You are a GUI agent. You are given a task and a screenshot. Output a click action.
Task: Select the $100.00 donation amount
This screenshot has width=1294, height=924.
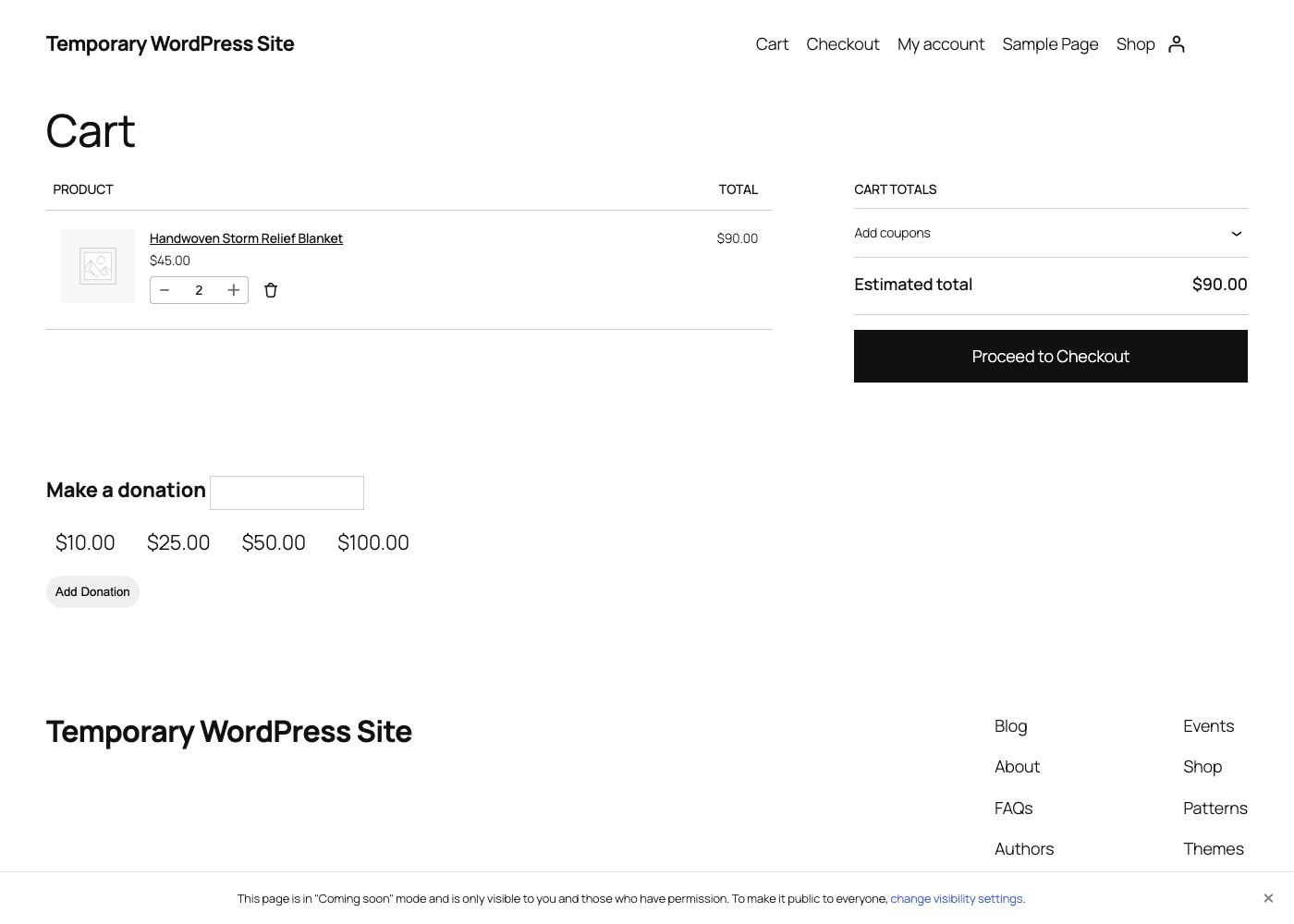pyautogui.click(x=373, y=542)
